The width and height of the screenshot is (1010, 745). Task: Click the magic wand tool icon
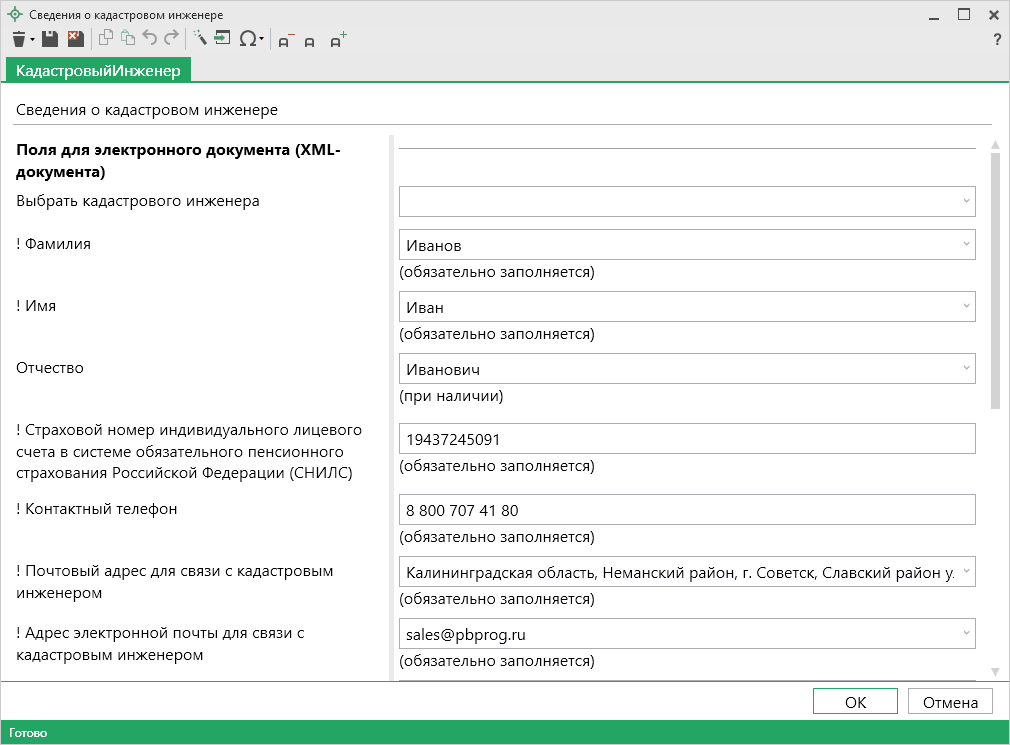point(199,39)
